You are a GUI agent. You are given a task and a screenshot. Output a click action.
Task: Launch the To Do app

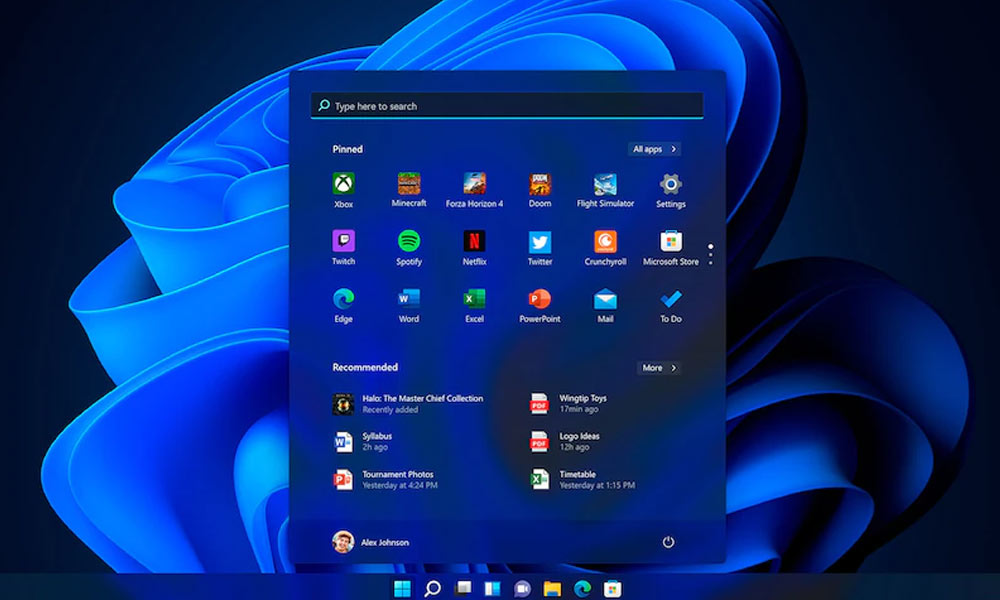pyautogui.click(x=670, y=305)
